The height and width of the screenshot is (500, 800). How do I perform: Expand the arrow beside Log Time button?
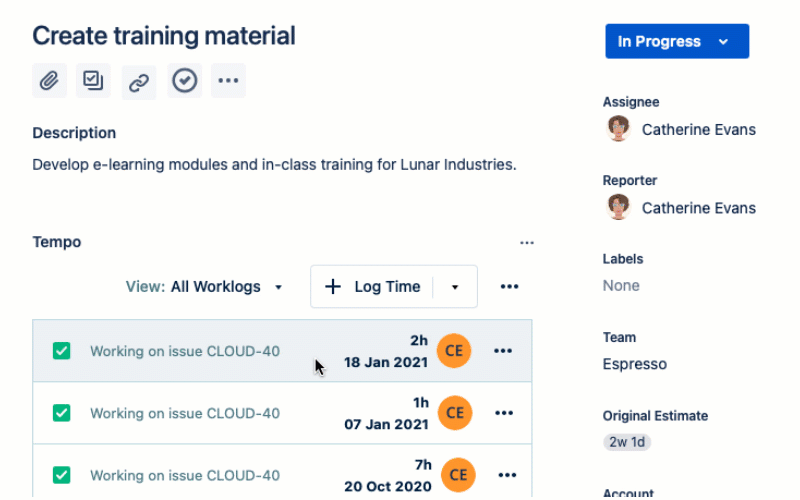pos(455,287)
